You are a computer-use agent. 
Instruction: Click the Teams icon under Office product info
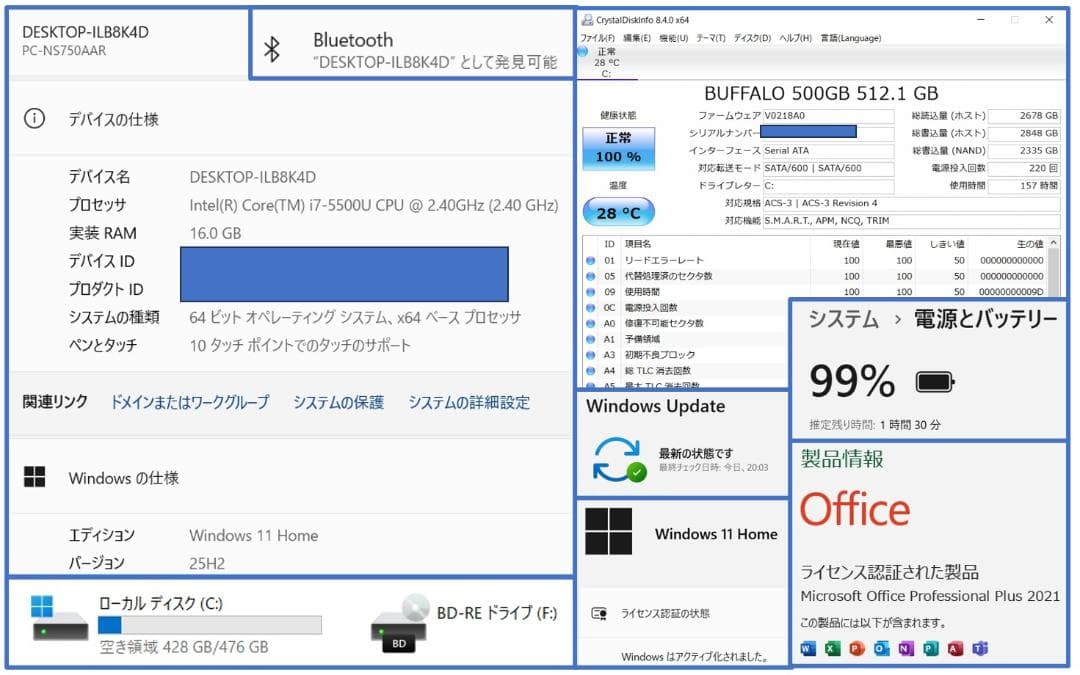pyautogui.click(x=980, y=650)
